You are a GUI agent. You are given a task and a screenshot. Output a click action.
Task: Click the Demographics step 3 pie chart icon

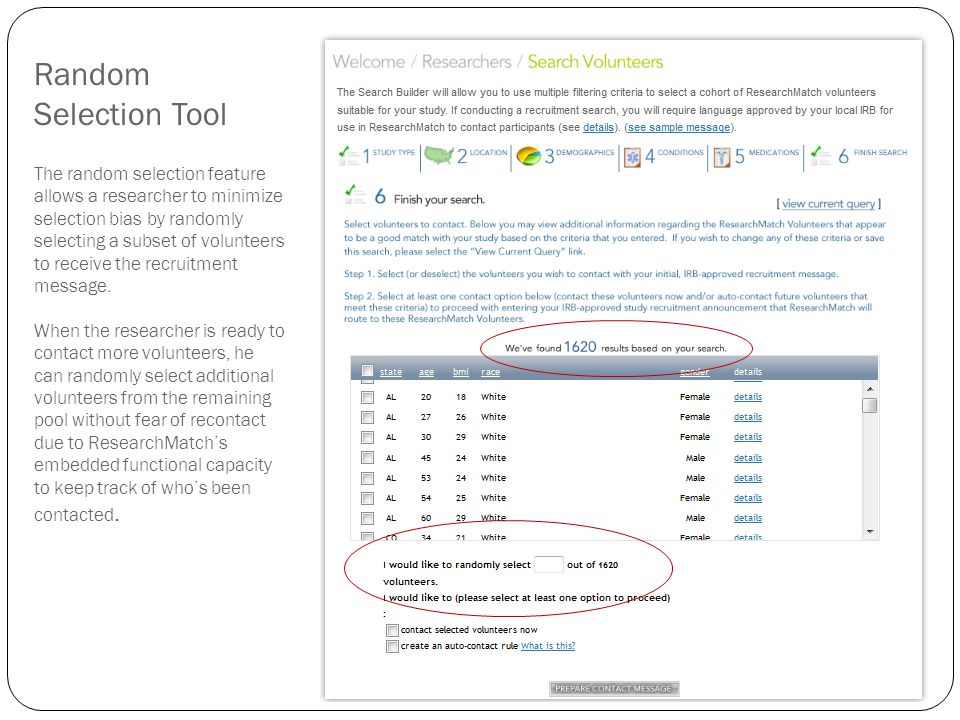click(528, 156)
